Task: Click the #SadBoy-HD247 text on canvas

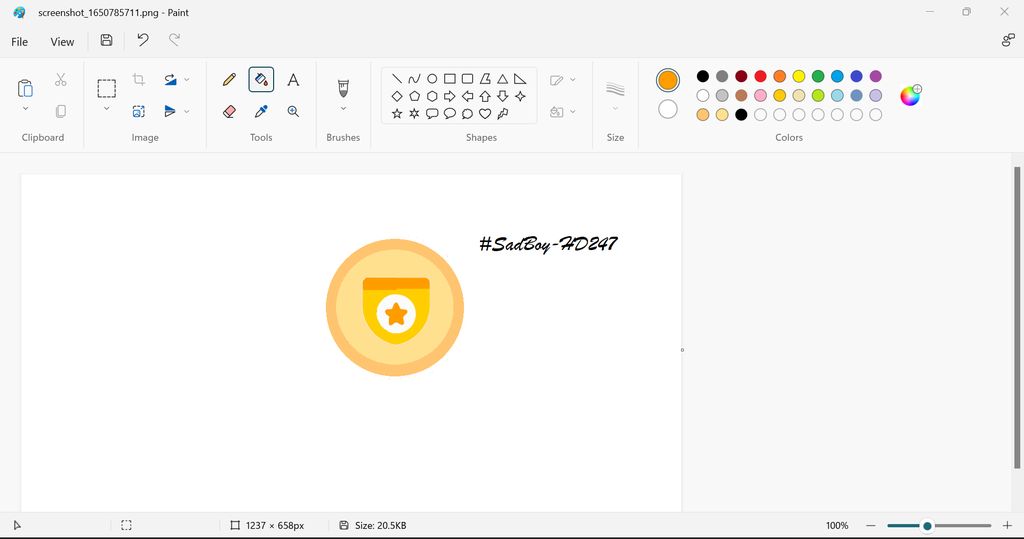Action: tap(548, 244)
